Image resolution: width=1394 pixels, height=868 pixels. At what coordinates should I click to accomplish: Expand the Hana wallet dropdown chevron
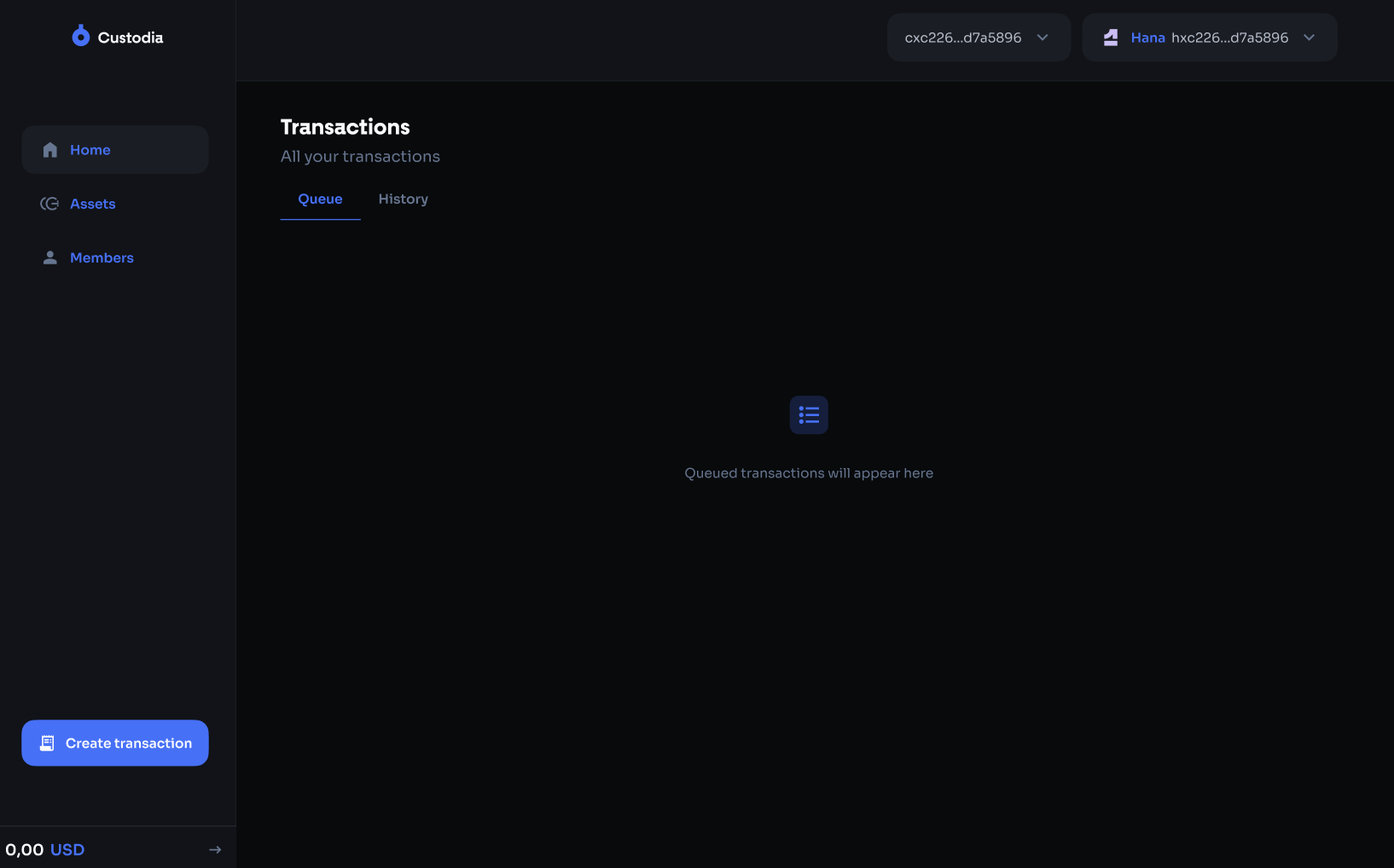[1310, 38]
